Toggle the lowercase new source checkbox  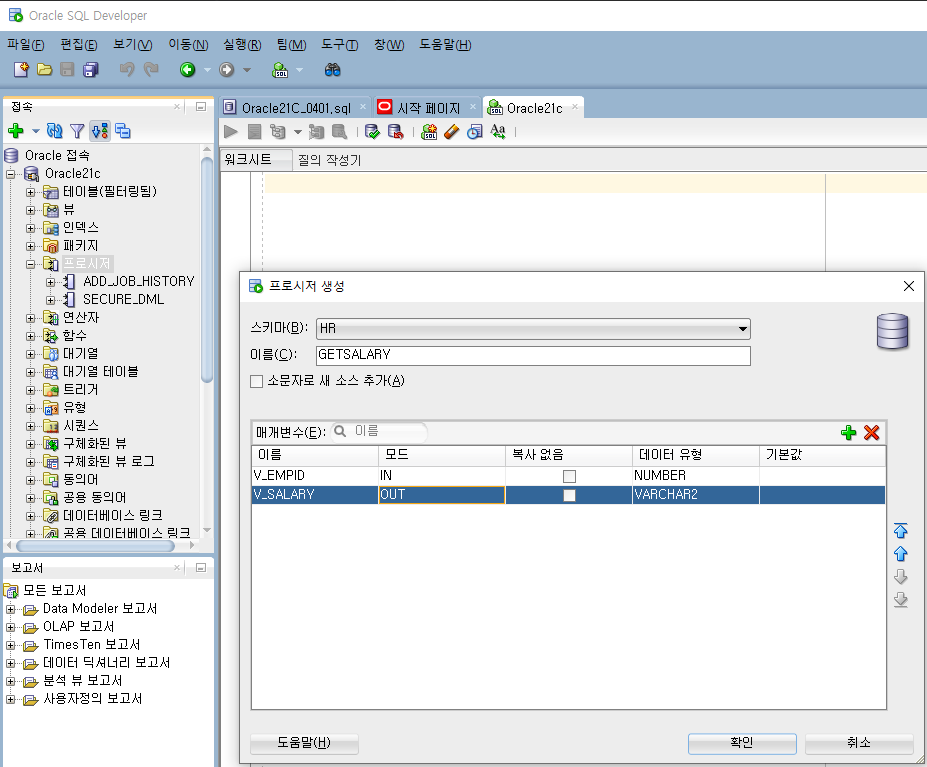[256, 381]
